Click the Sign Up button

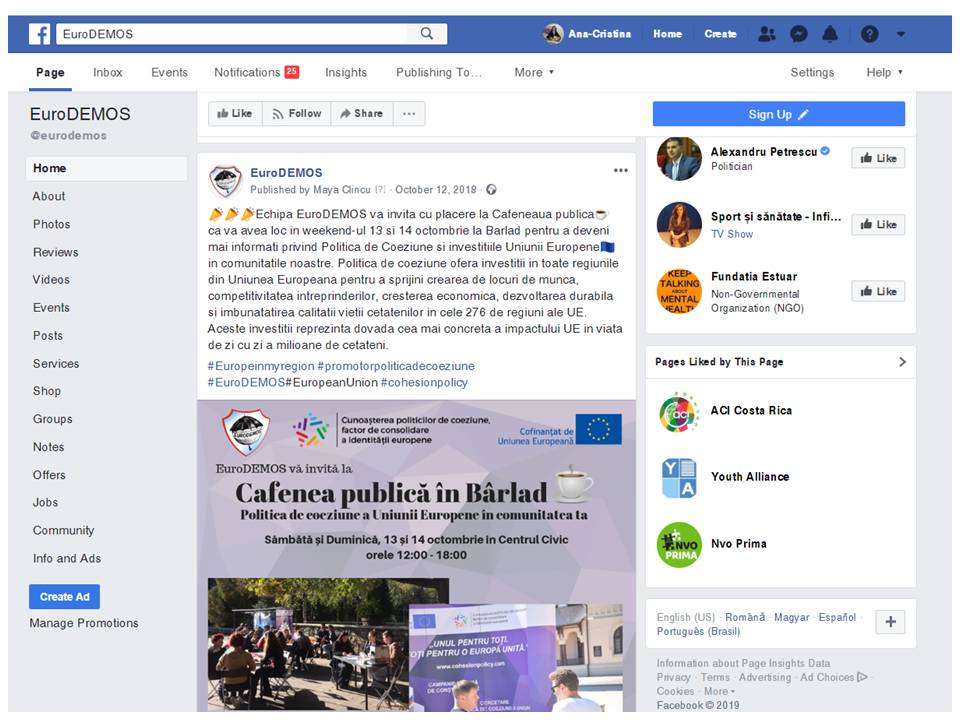pyautogui.click(x=778, y=114)
